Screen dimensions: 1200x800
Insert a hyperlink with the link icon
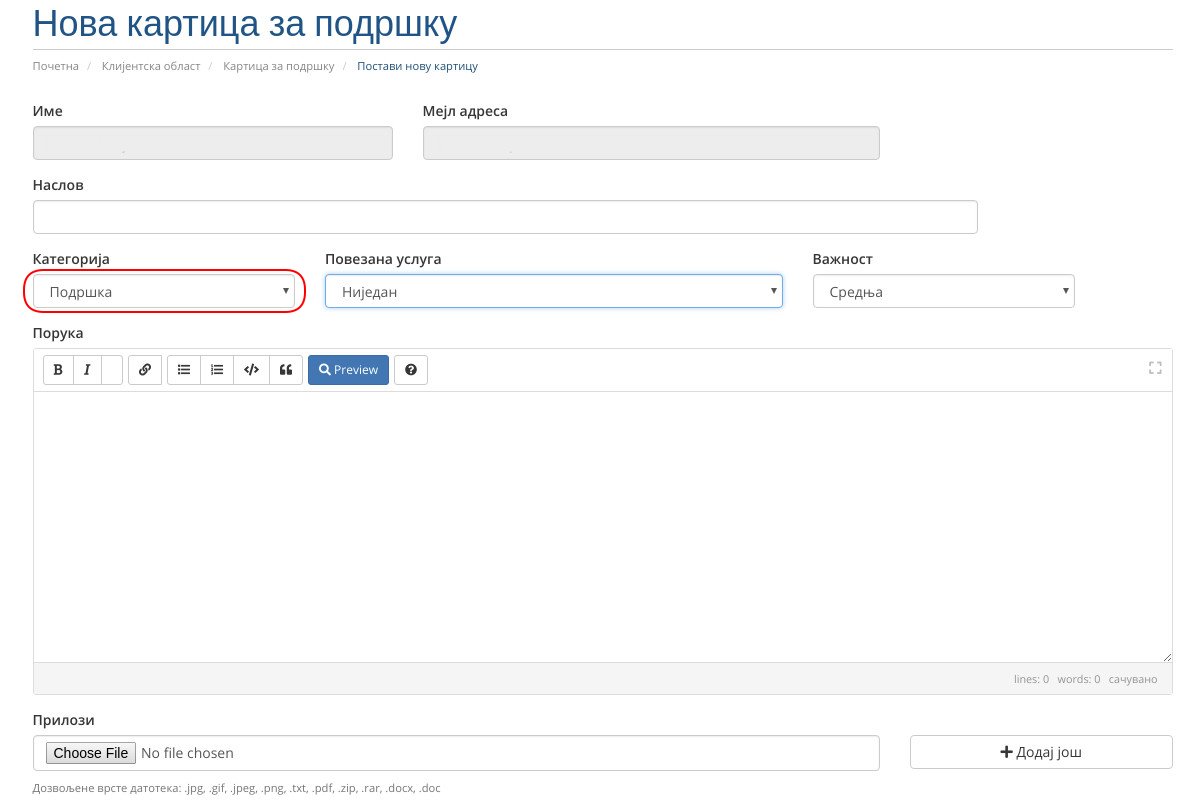coord(145,370)
